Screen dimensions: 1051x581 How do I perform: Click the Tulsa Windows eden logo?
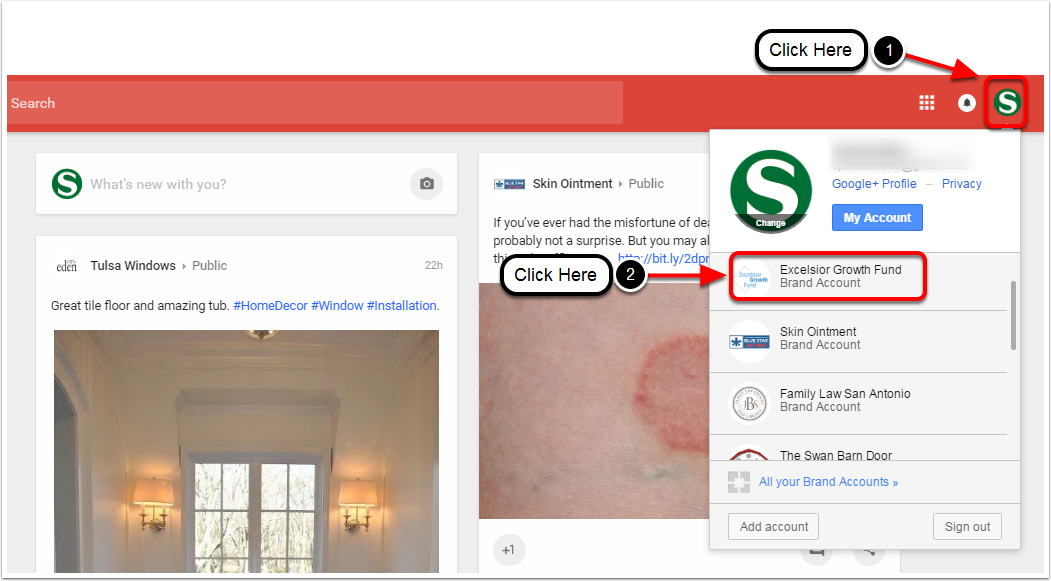point(66,265)
